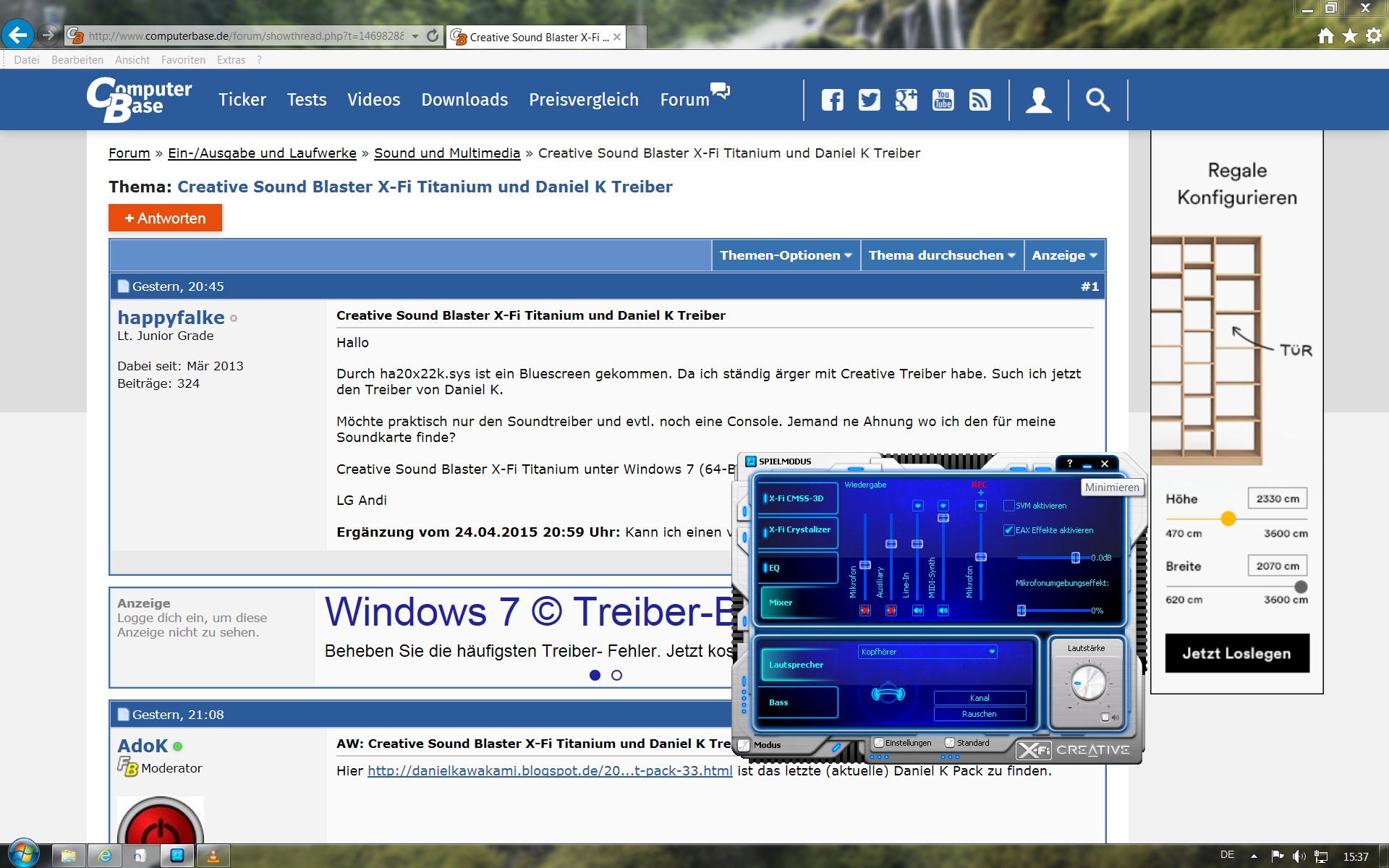This screenshot has height=868, width=1389.
Task: Enable the SVM aktivieren checkbox
Action: [1008, 506]
